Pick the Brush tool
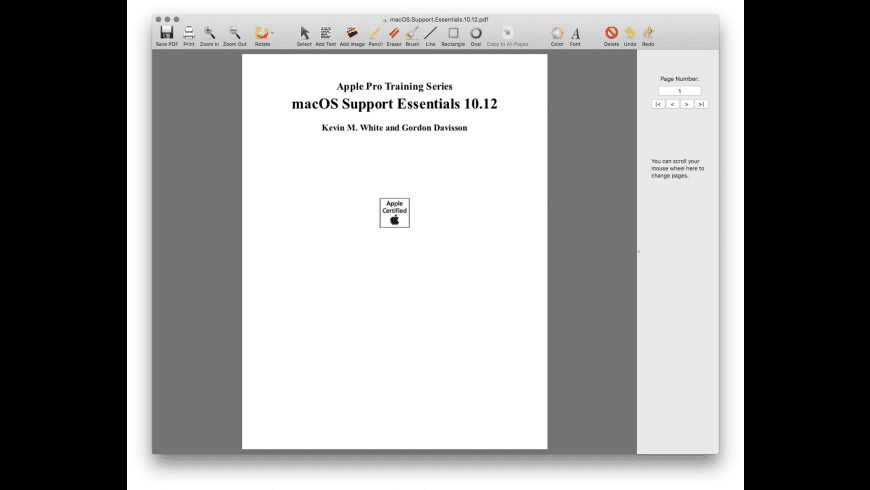870x490 pixels. point(412,33)
